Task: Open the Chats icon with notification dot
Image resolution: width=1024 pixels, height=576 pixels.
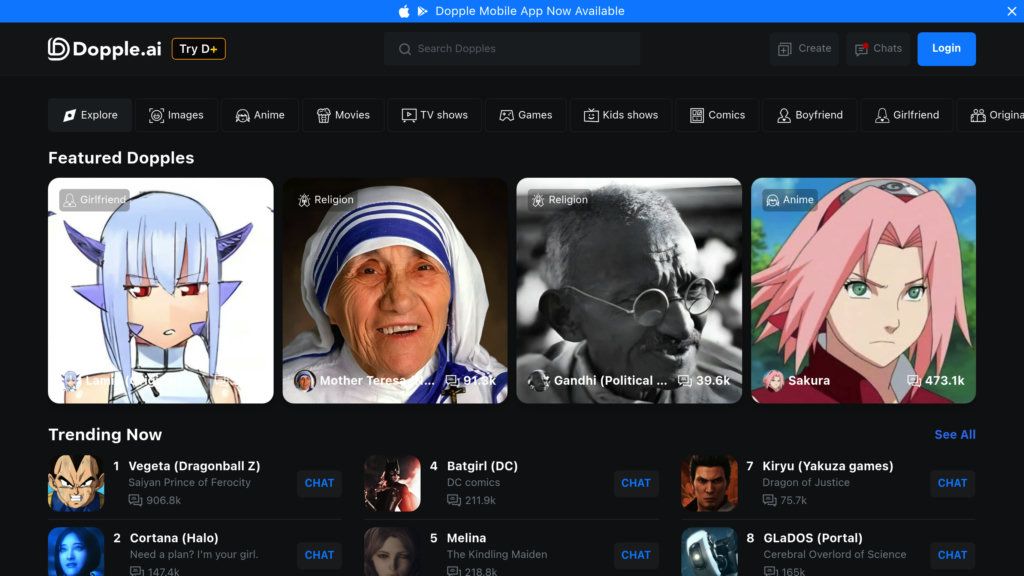Action: click(860, 48)
